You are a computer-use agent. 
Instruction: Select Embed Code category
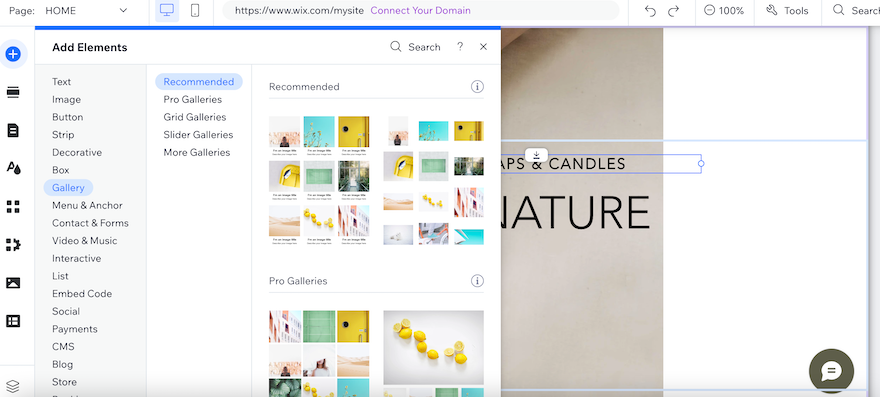point(82,294)
